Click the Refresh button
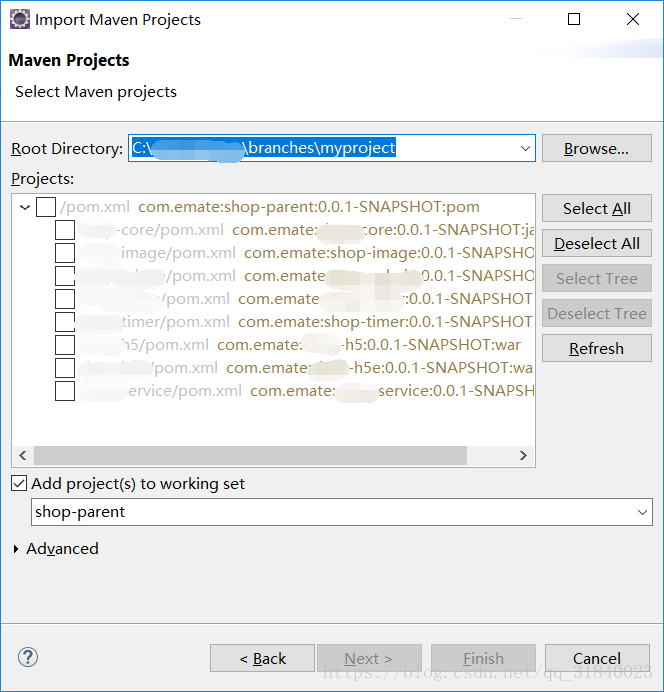This screenshot has width=664, height=692. pos(596,348)
